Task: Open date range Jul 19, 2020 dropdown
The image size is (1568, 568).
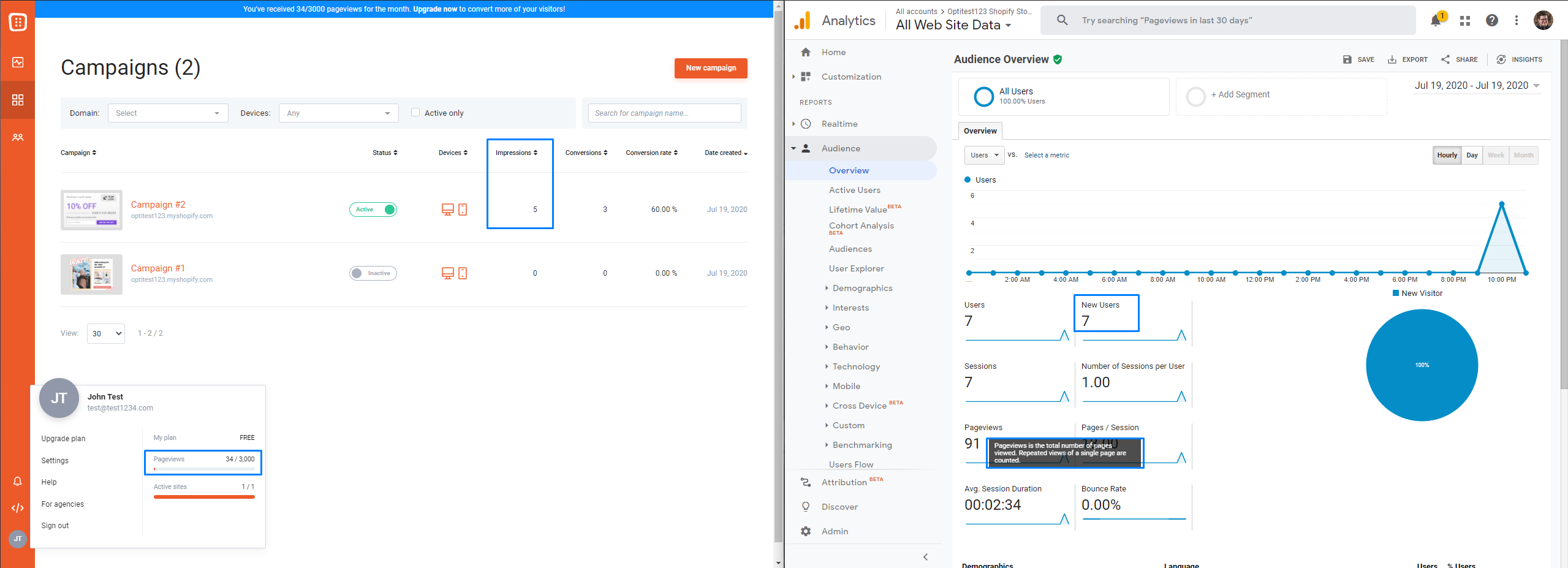Action: [1477, 85]
